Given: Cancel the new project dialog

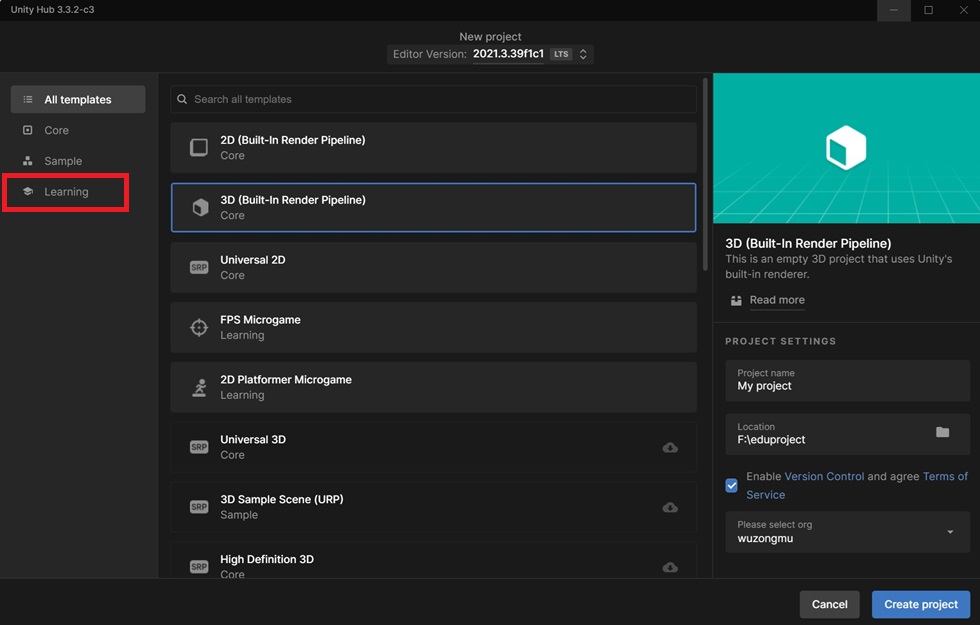Looking at the screenshot, I should tap(829, 604).
